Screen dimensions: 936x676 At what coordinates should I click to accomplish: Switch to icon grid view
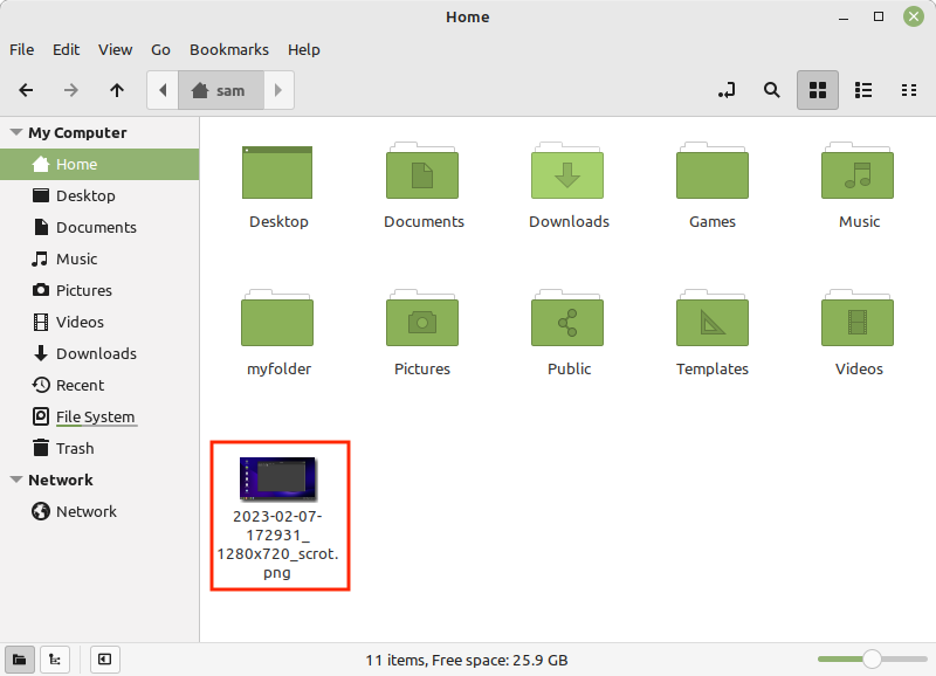pos(817,90)
